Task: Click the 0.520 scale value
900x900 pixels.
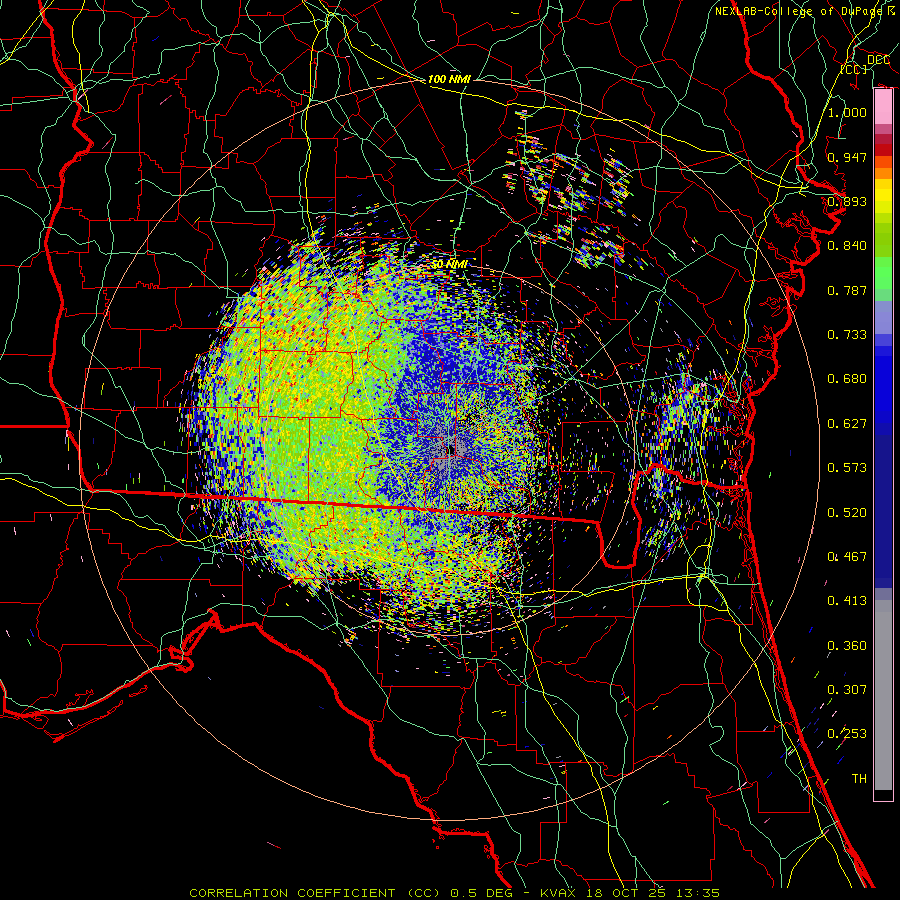Action: (x=847, y=513)
